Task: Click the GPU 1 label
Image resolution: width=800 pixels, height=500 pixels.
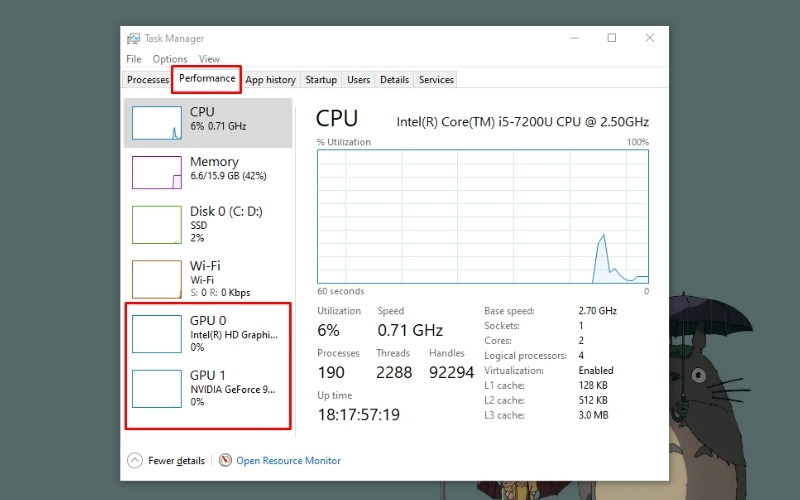Action: tap(208, 375)
